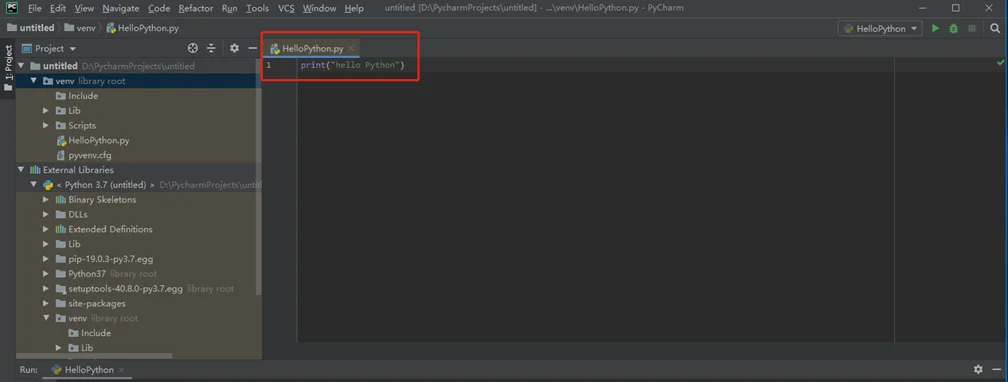
Task: Expand the Python37 library root node
Action: (x=46, y=273)
